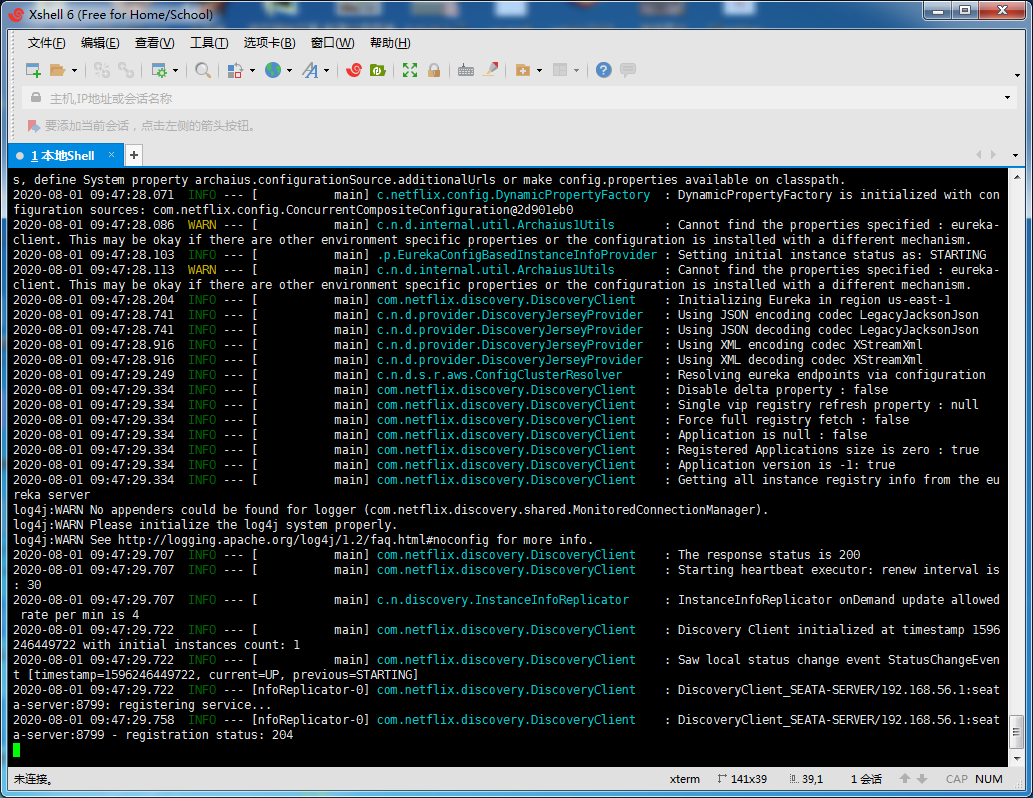
Task: Click the terminal scrollbar thumb
Action: pyautogui.click(x=1017, y=732)
